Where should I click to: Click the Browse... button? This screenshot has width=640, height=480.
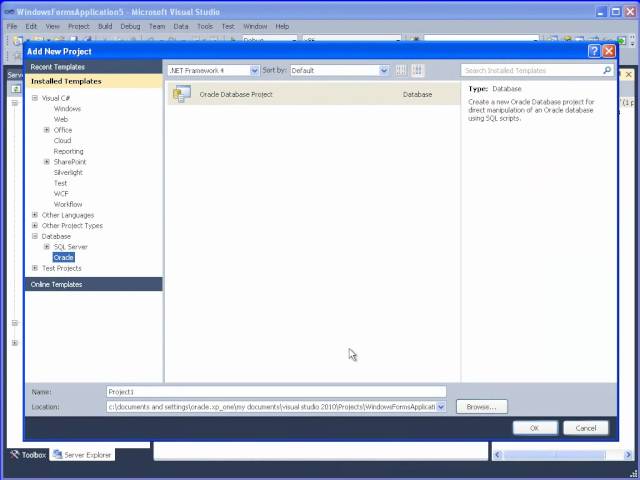(482, 407)
